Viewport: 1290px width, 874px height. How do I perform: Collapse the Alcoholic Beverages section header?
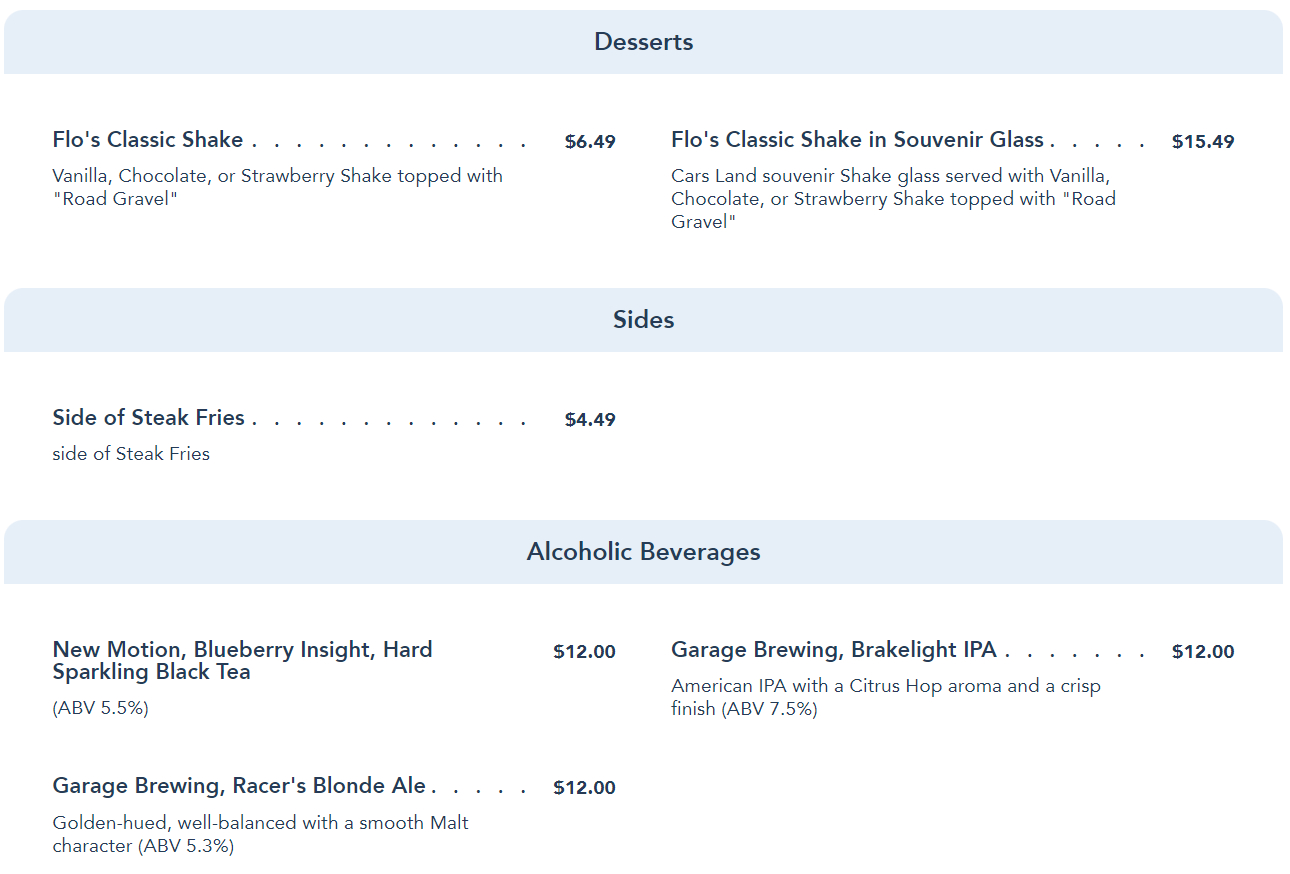point(643,552)
